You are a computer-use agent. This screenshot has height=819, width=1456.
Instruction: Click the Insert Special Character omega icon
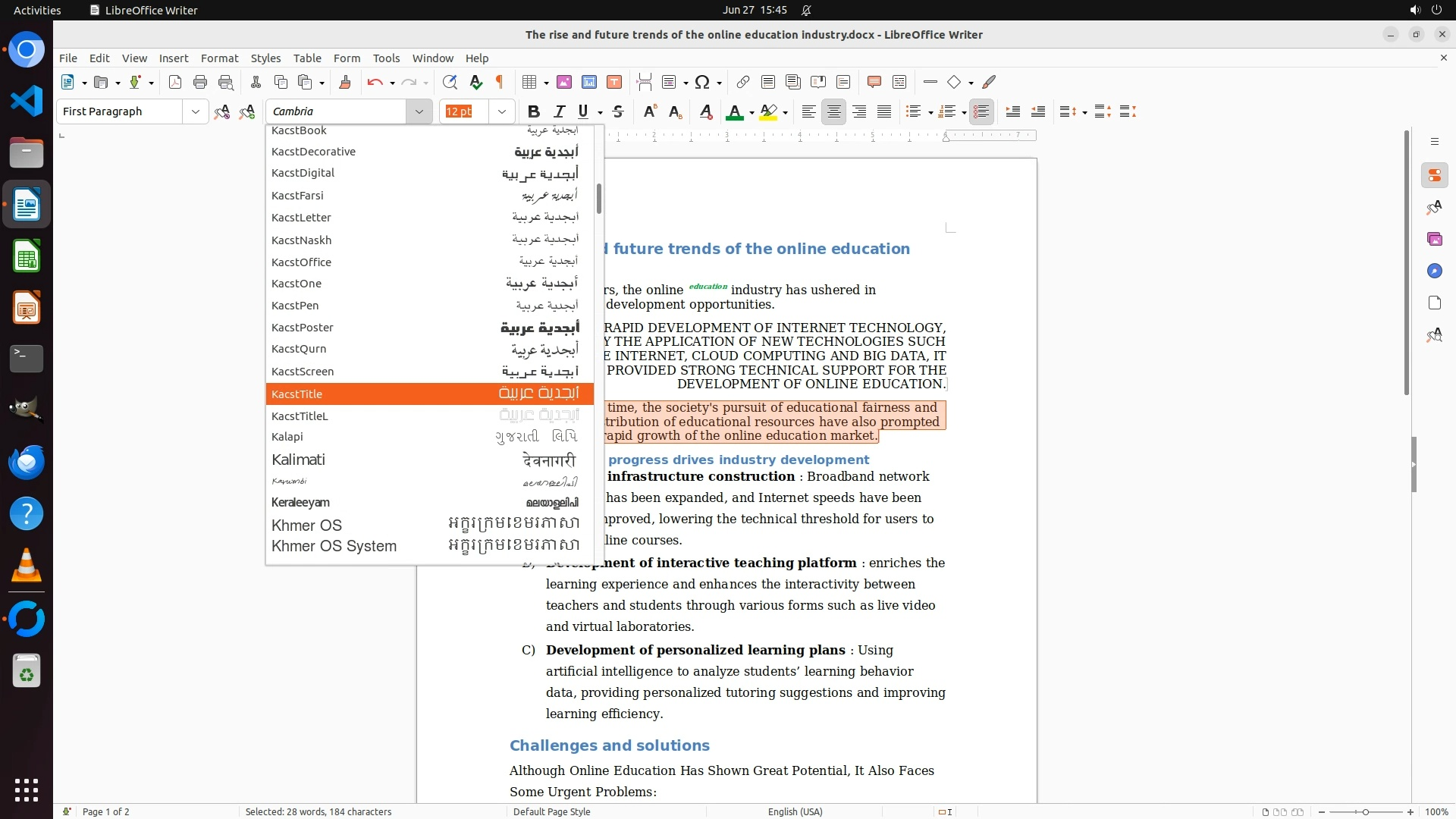coord(702,82)
